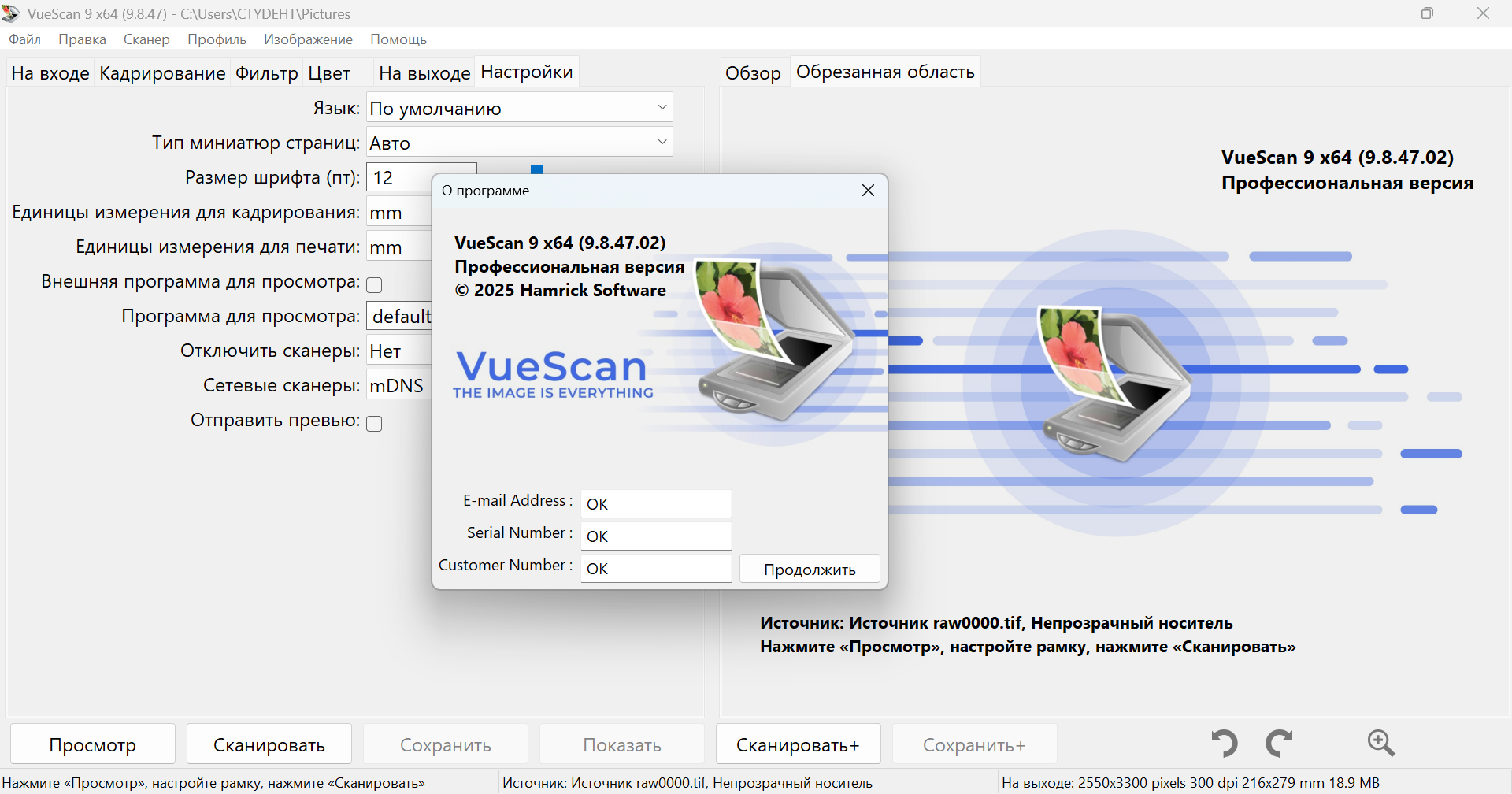Click the scanner image in About dialog

click(772, 339)
